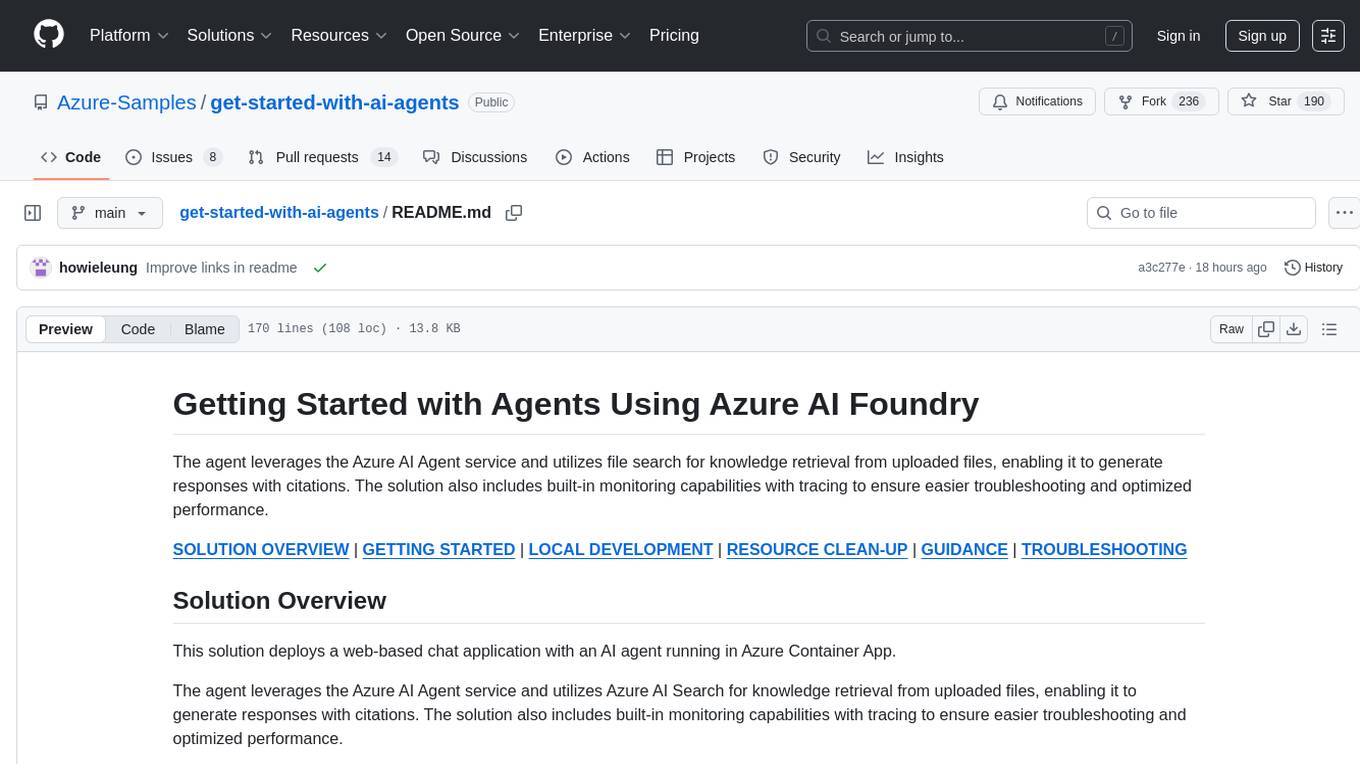Expand the Enterprise menu
The height and width of the screenshot is (764, 1360).
coord(585,35)
